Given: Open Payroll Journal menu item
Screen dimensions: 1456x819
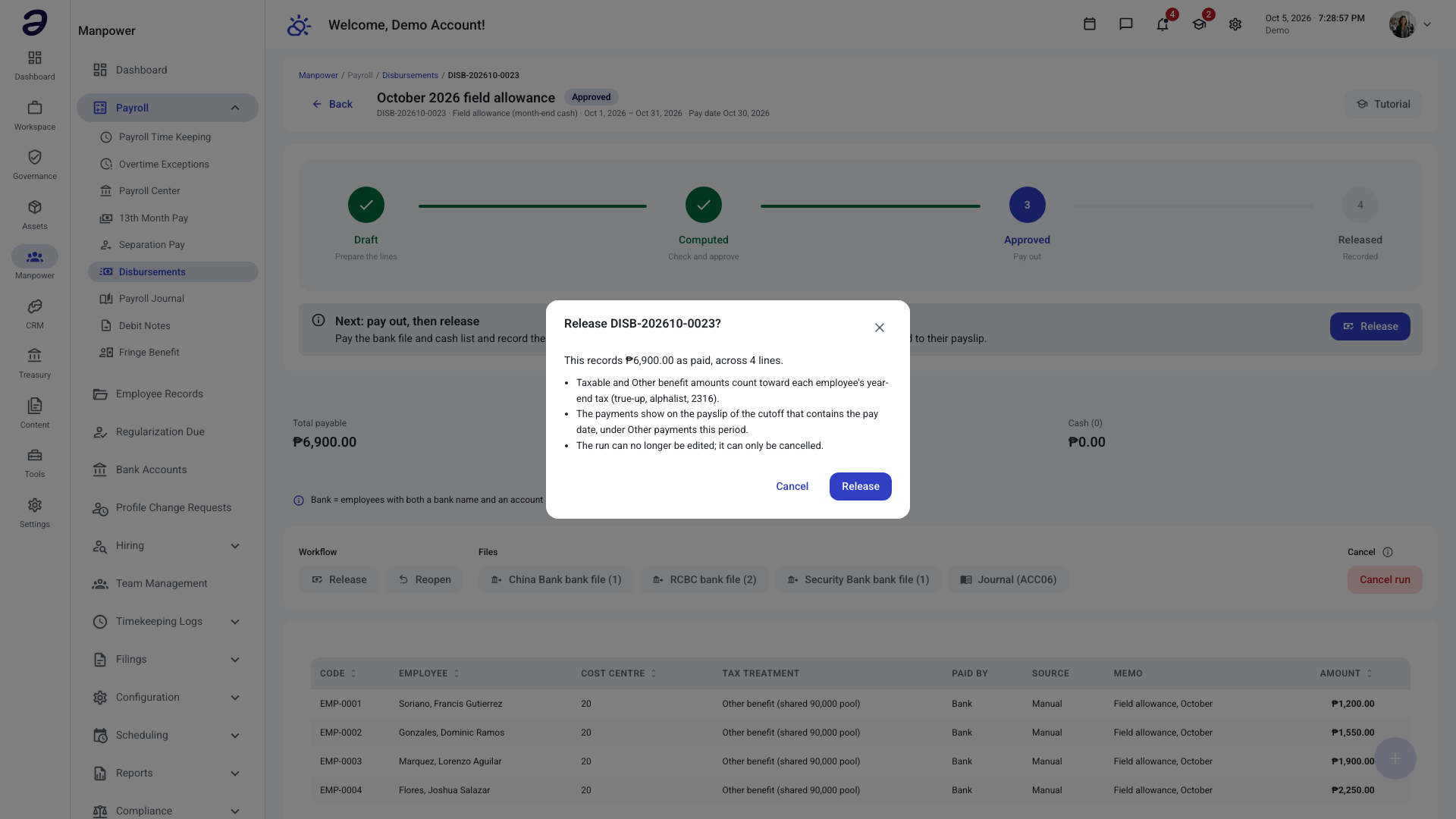Looking at the screenshot, I should point(173,299).
